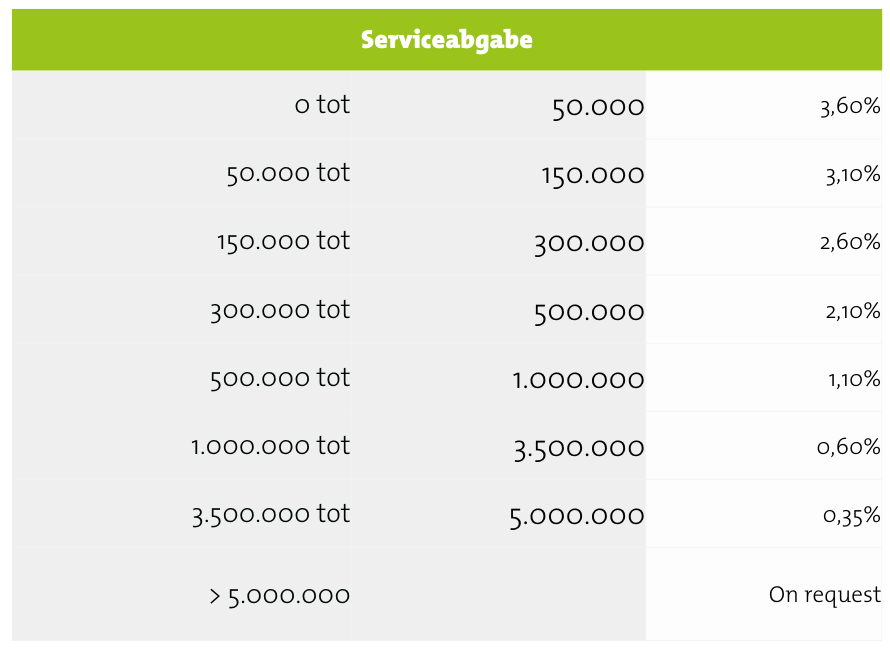Click the '50.000 tot' range cell
The width and height of the screenshot is (890, 650).
(182, 173)
